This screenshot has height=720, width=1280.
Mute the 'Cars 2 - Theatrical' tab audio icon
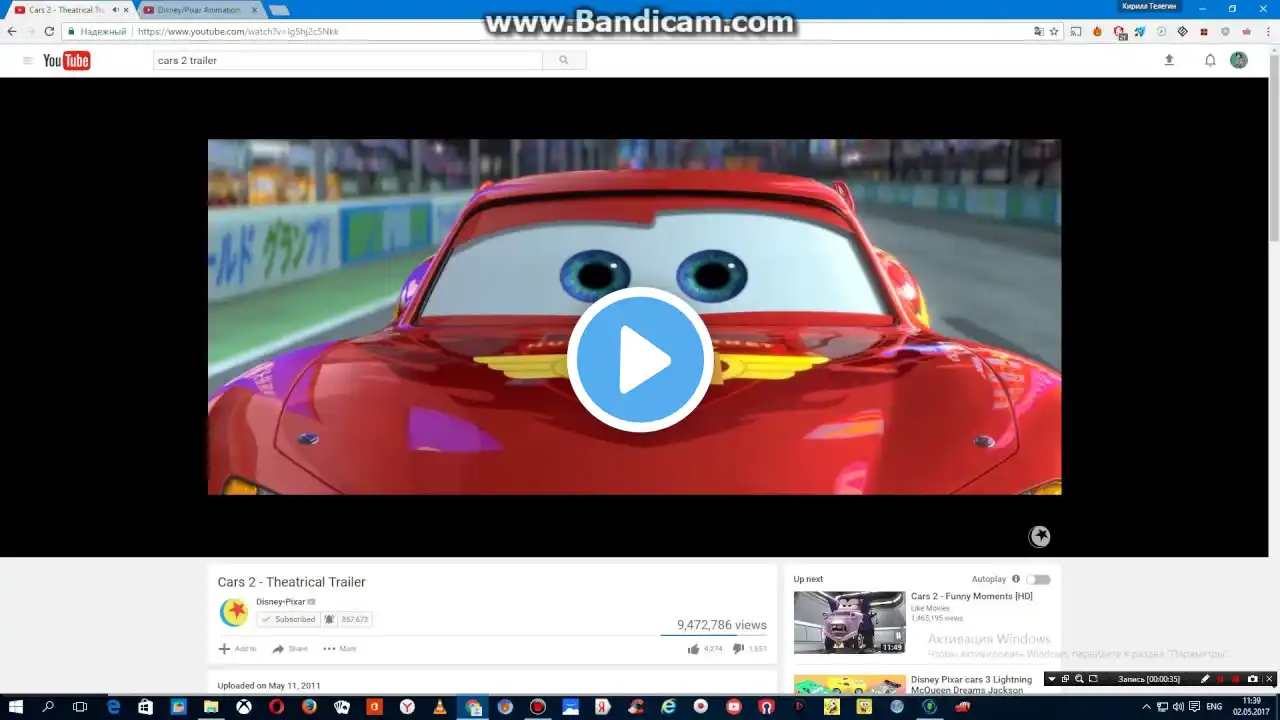coord(115,10)
